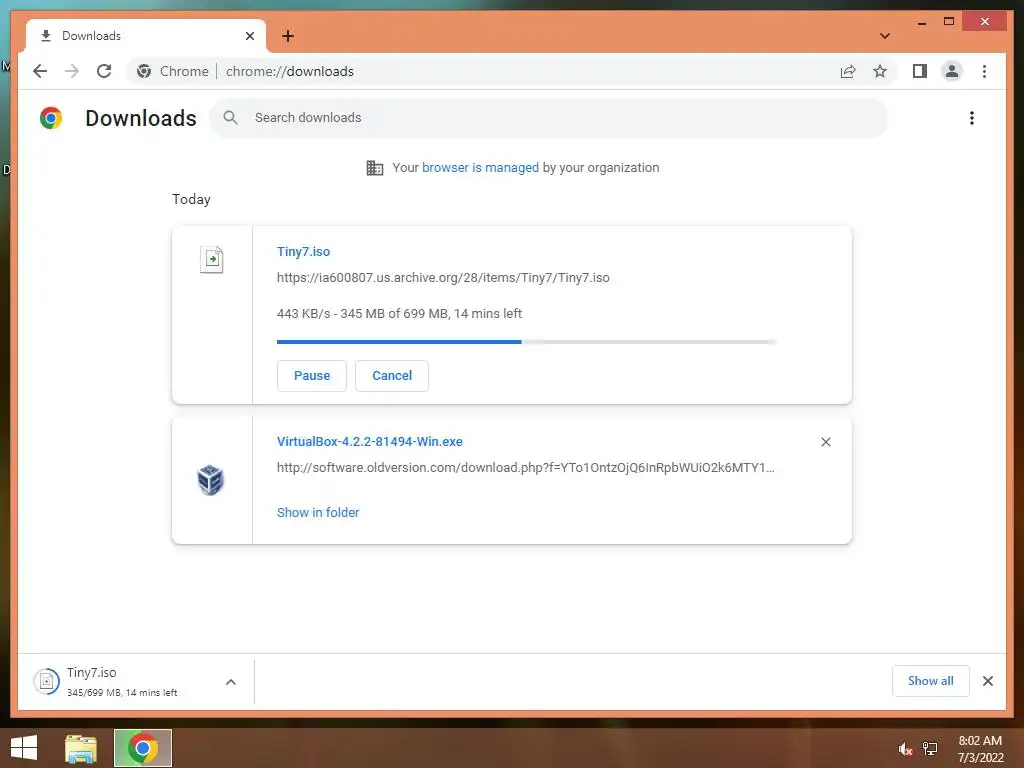Bookmark this page with the star icon
The image size is (1024, 768).
point(880,71)
